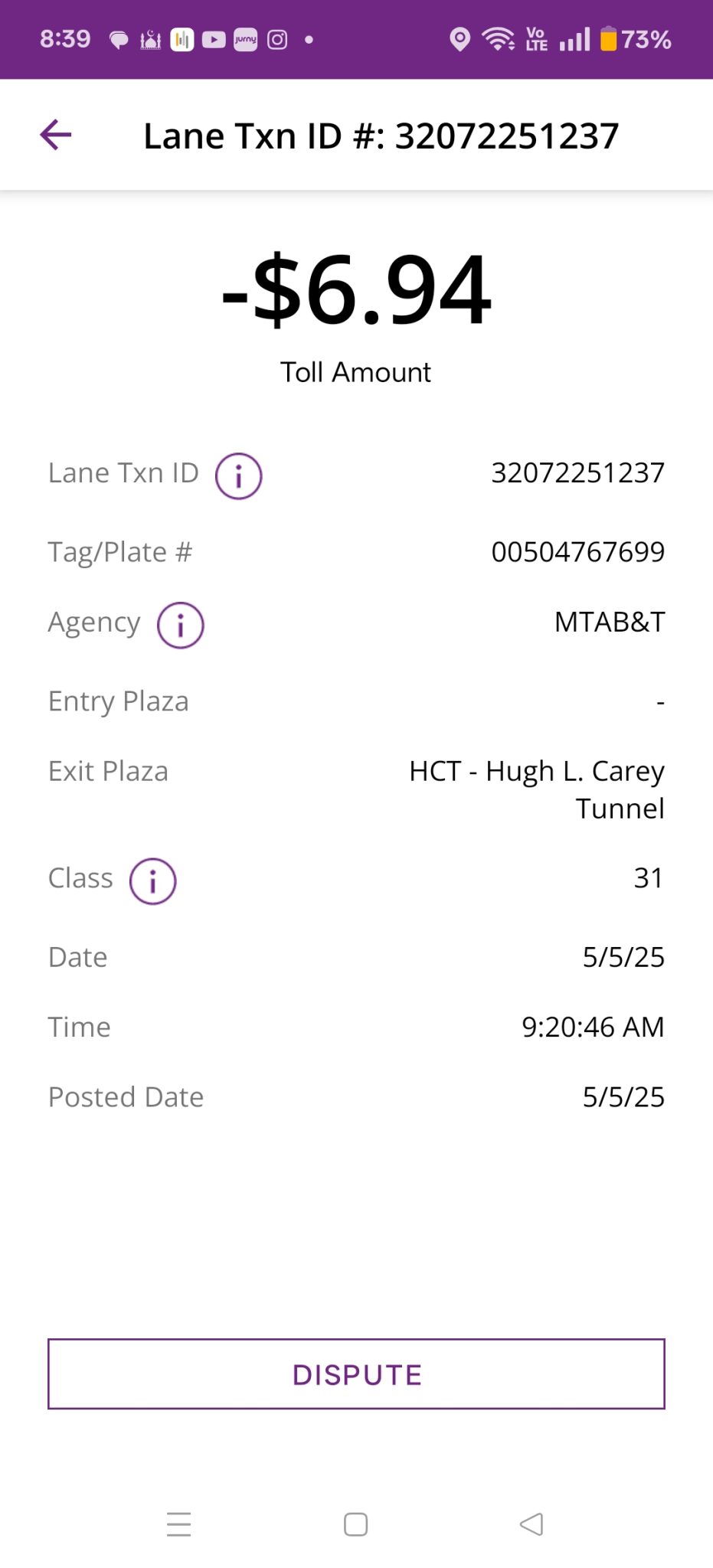Tap the Tag/Plate number 00504767699
713x1568 pixels.
click(578, 551)
